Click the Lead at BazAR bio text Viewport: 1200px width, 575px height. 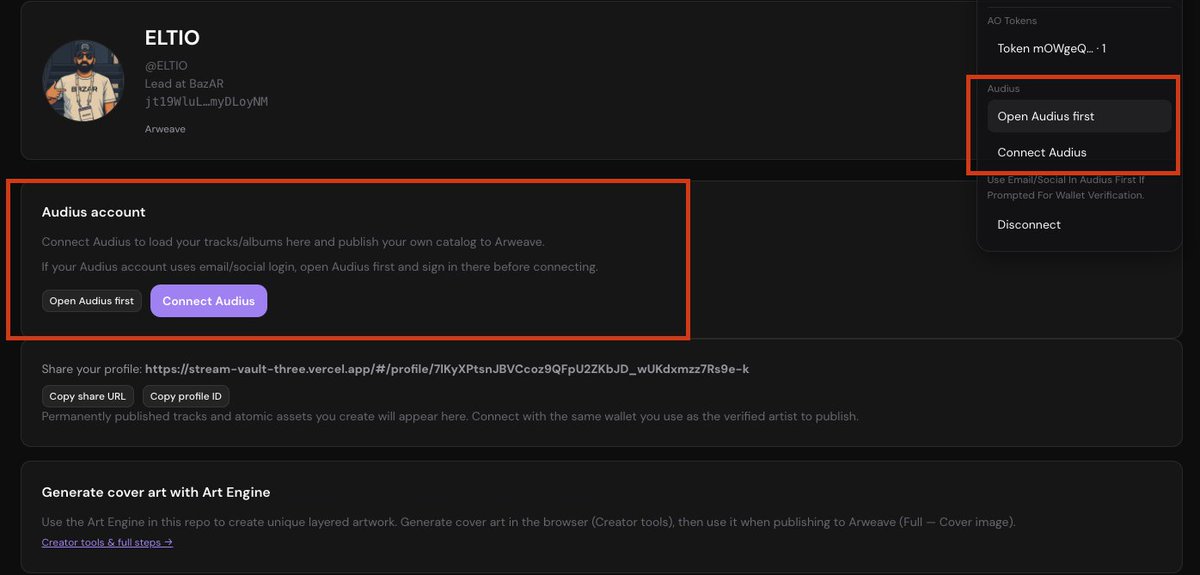tap(184, 84)
